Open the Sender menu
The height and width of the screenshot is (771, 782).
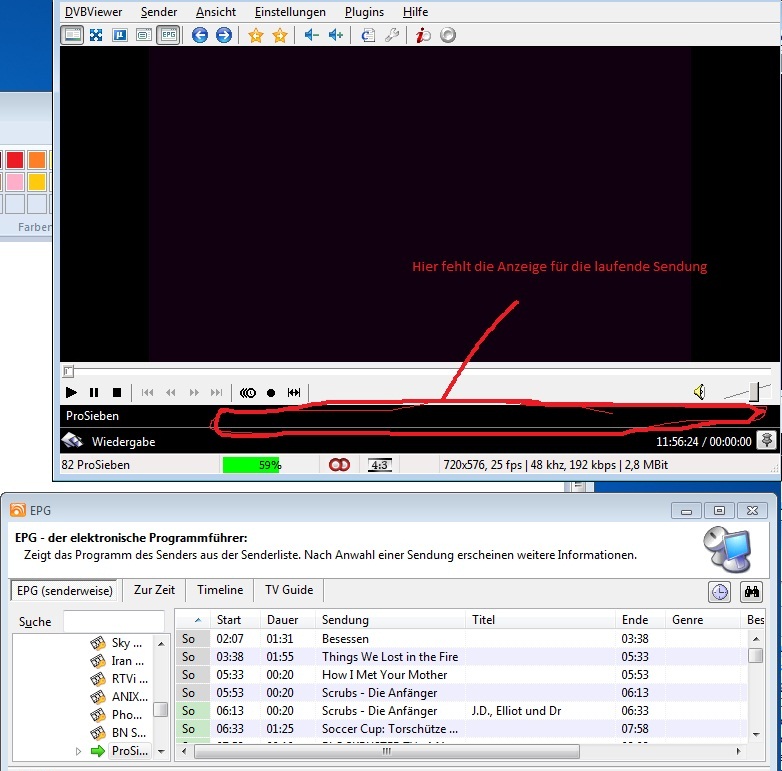pyautogui.click(x=159, y=12)
